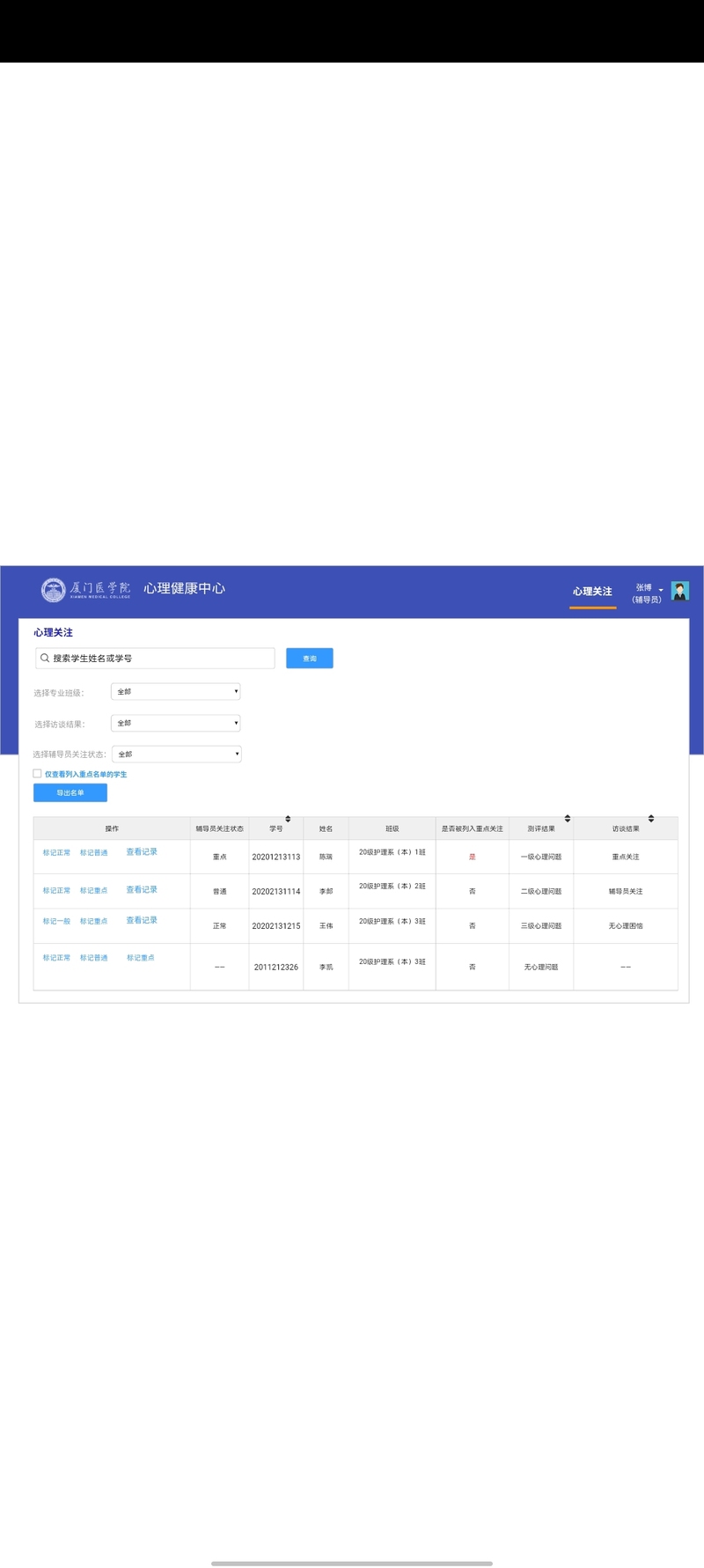Click the 操作 column header
This screenshot has height=1568, width=704.
112,828
